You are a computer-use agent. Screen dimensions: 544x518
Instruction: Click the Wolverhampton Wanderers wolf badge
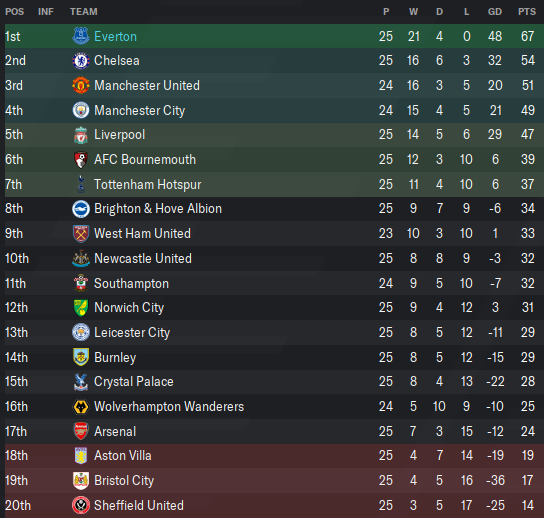click(80, 407)
